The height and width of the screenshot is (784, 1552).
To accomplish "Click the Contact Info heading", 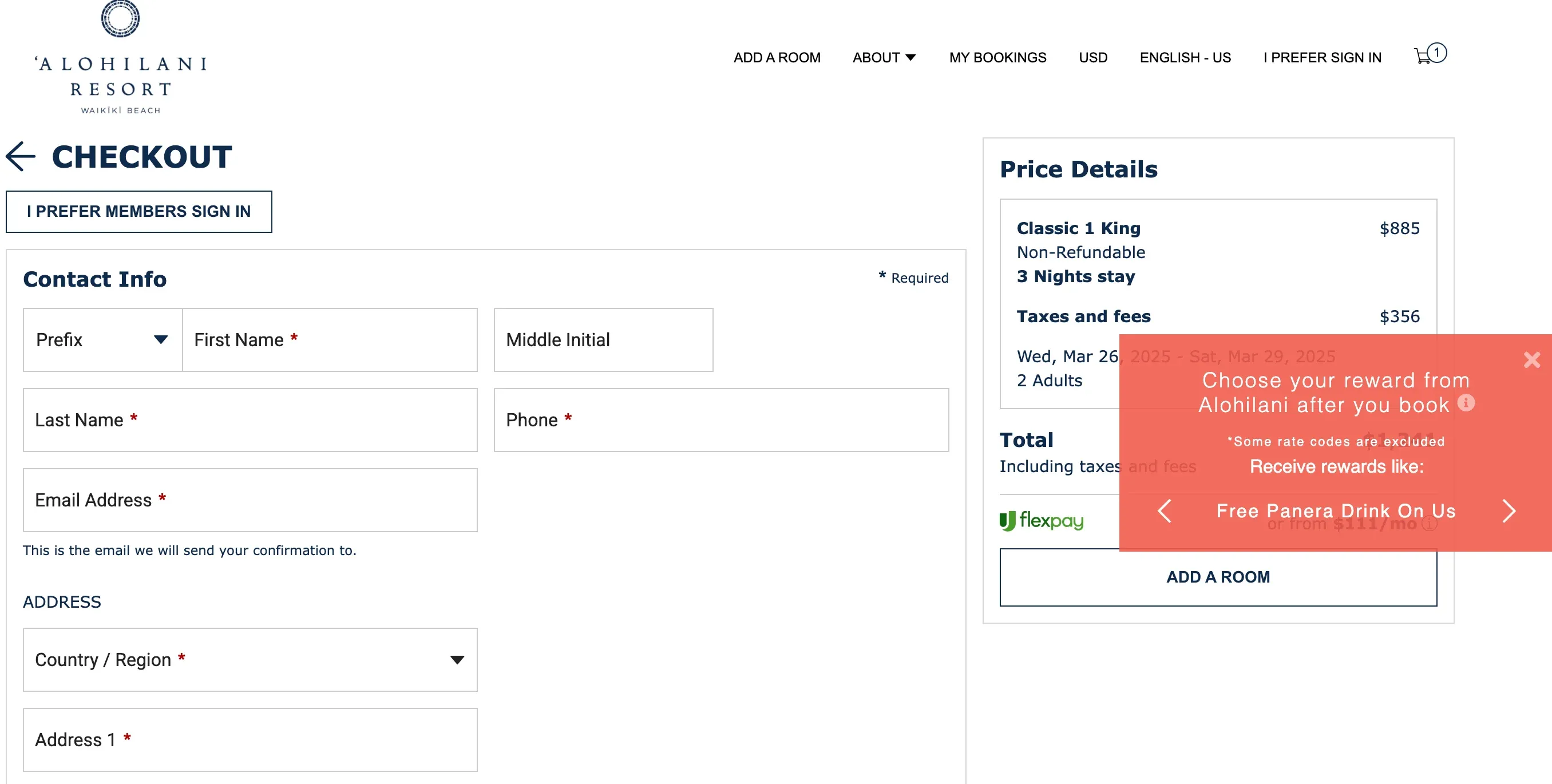I will point(94,280).
